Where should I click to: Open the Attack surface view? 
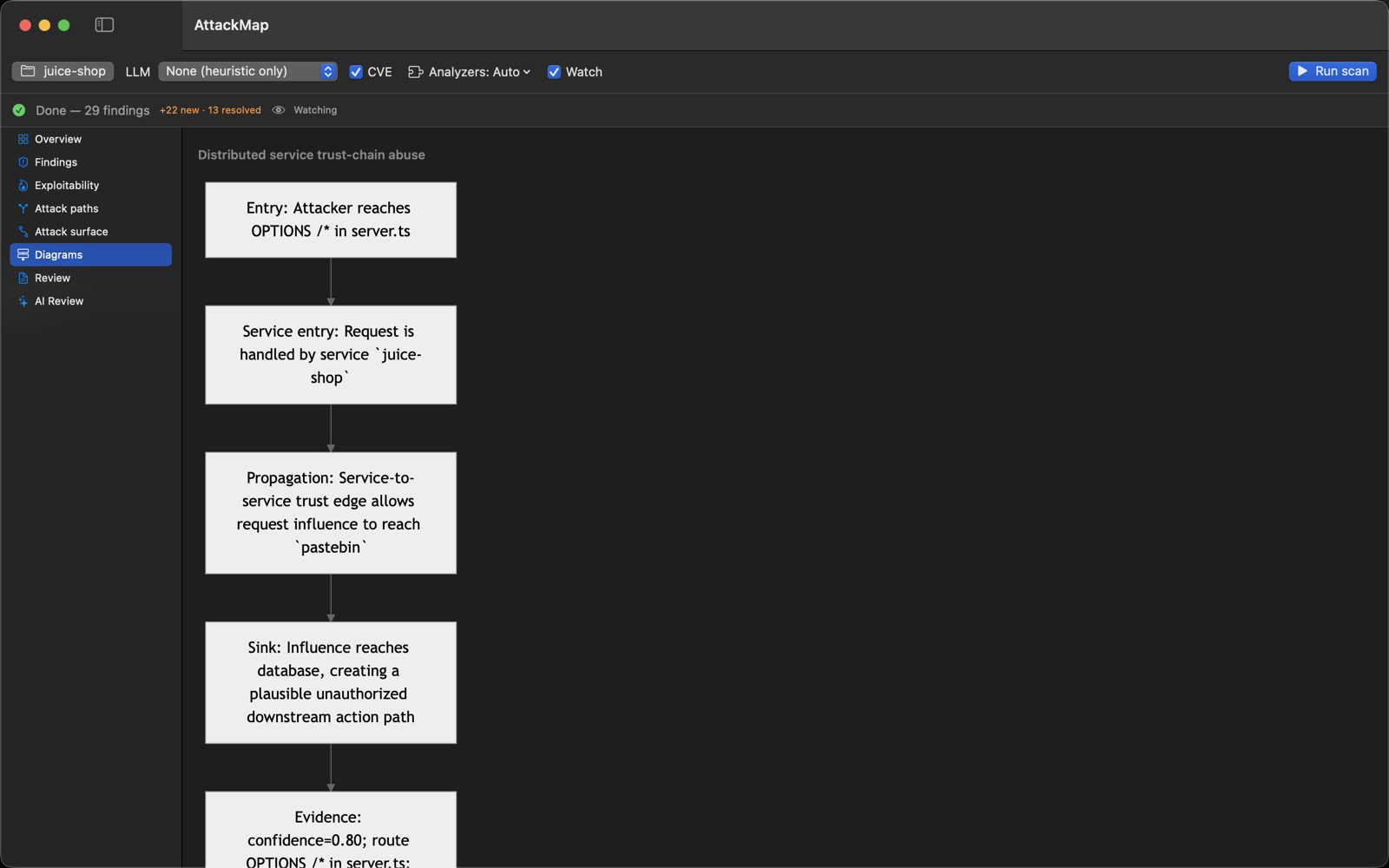coord(90,232)
